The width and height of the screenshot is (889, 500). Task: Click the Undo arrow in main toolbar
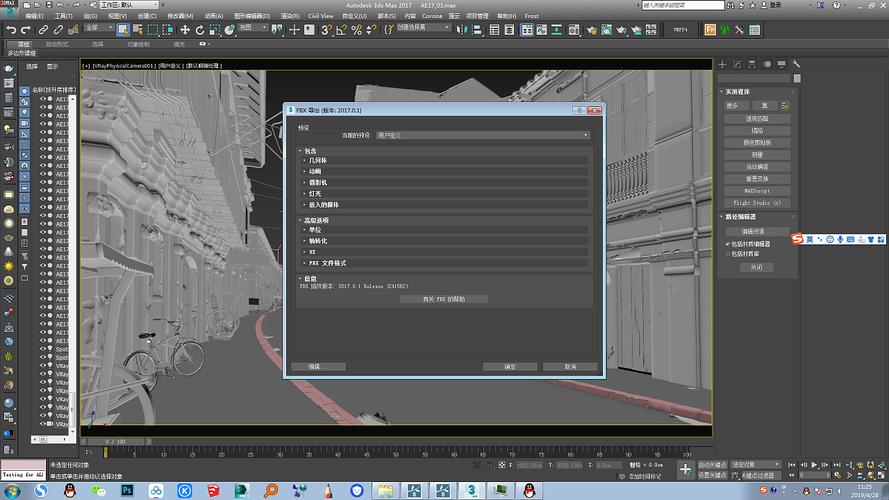pyautogui.click(x=11, y=30)
